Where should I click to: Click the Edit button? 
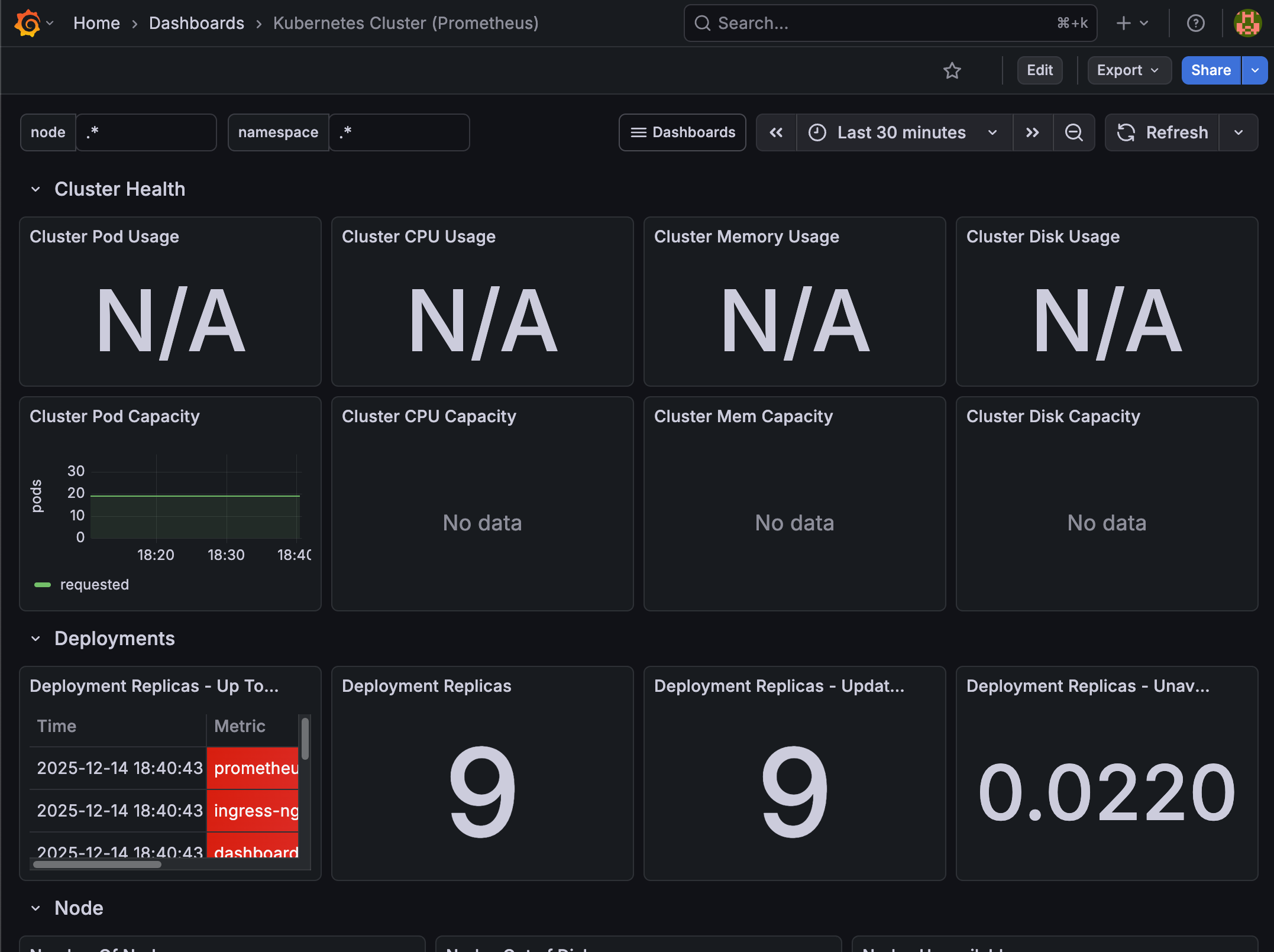pos(1039,70)
